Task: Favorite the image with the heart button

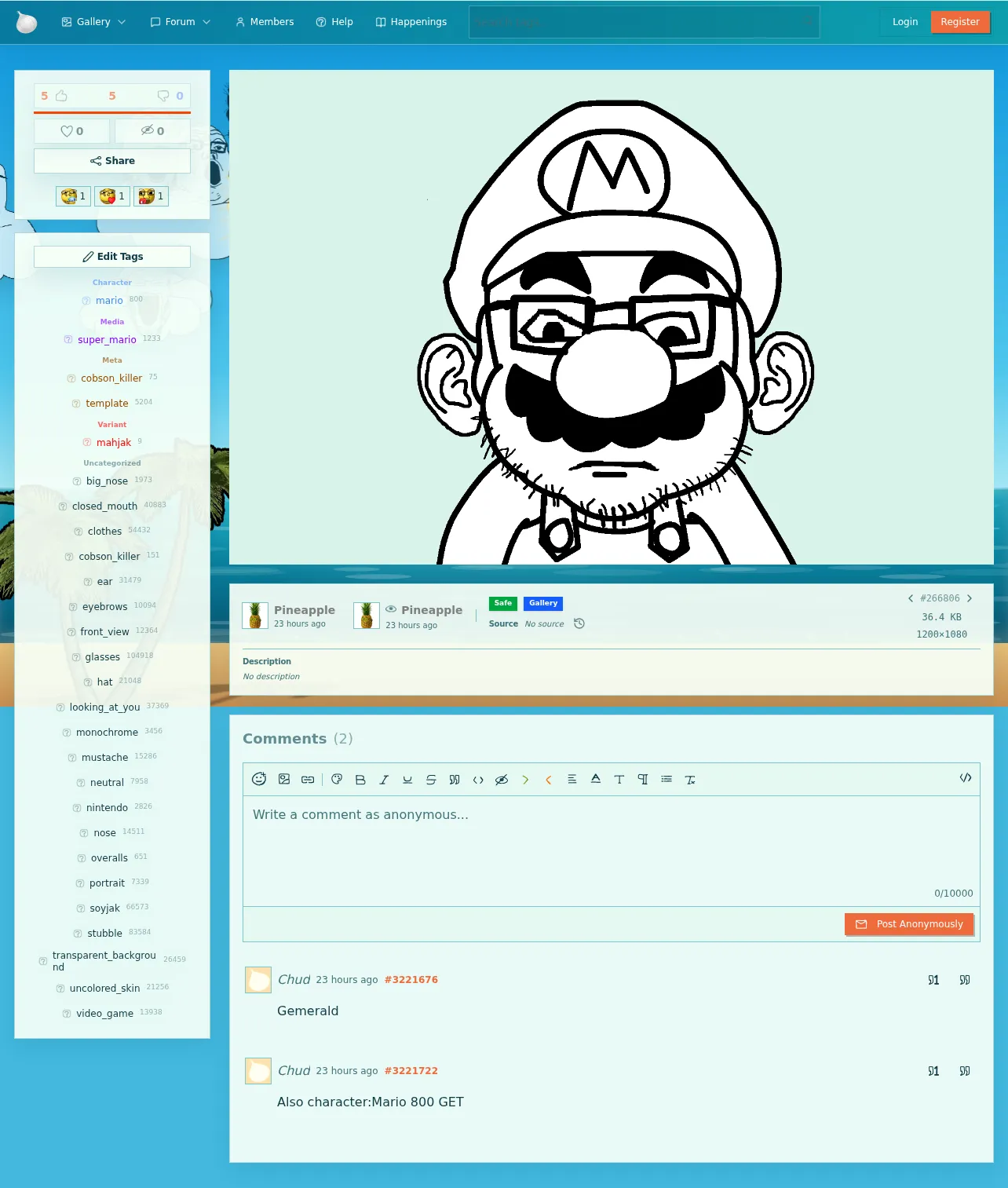Action: click(72, 131)
